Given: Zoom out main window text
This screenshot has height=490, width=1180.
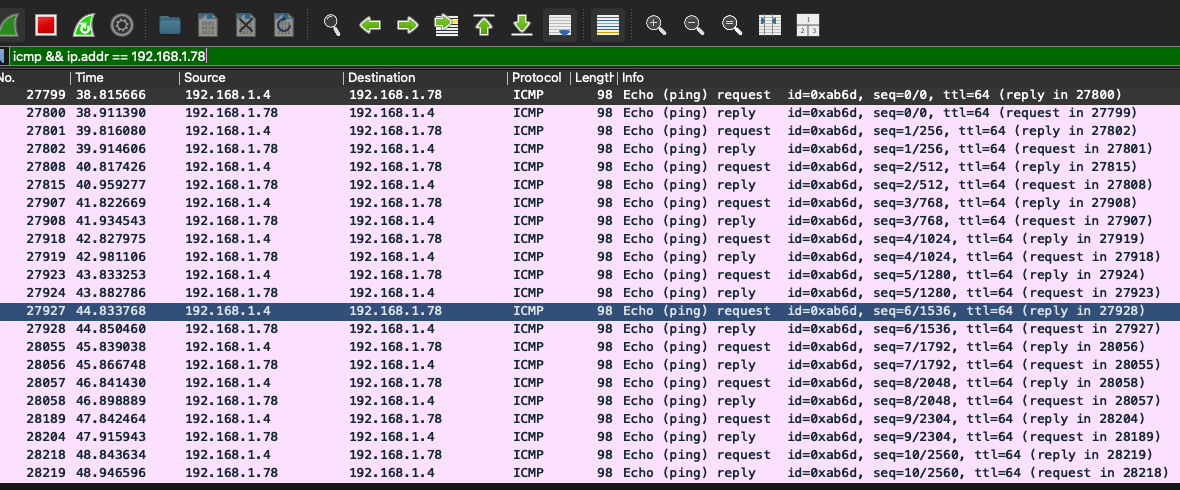Looking at the screenshot, I should tap(694, 26).
